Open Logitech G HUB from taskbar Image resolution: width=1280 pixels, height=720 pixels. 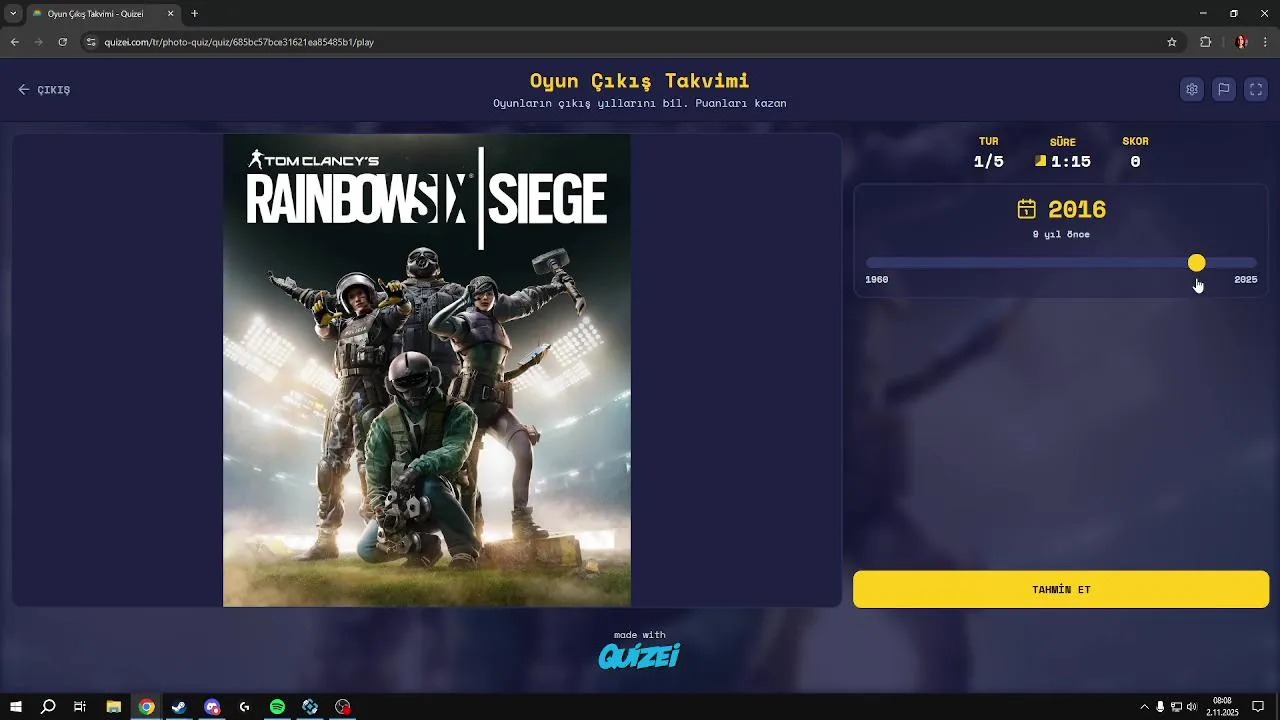(x=245, y=707)
